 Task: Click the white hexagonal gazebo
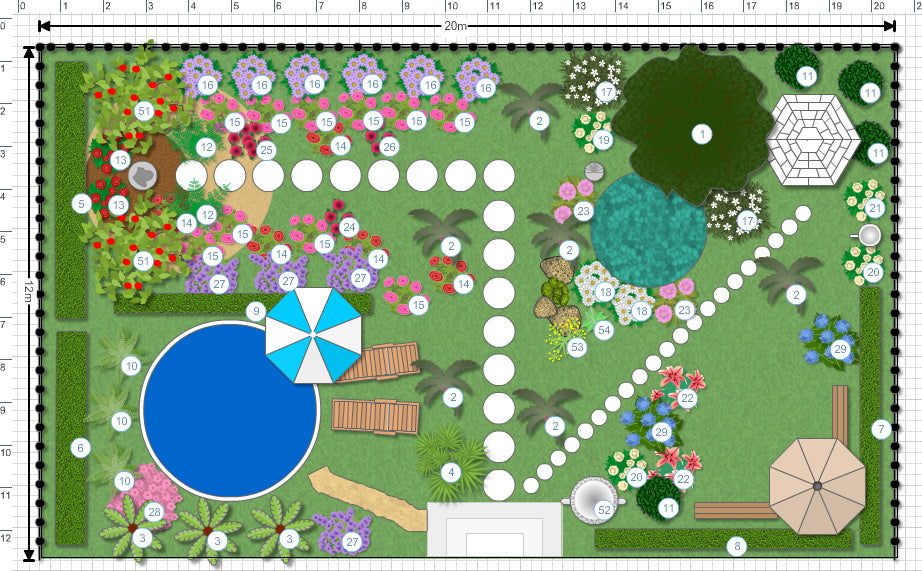(813, 141)
